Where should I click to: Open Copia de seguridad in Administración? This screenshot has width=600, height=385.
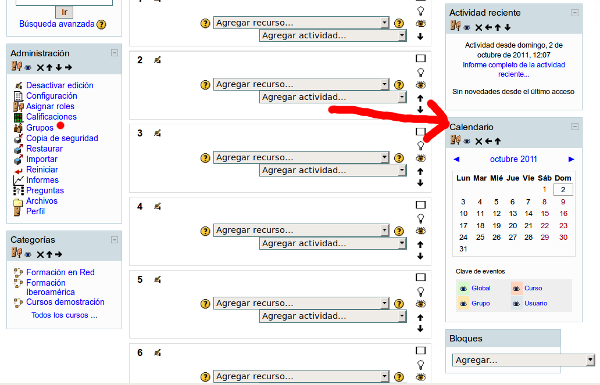62,138
